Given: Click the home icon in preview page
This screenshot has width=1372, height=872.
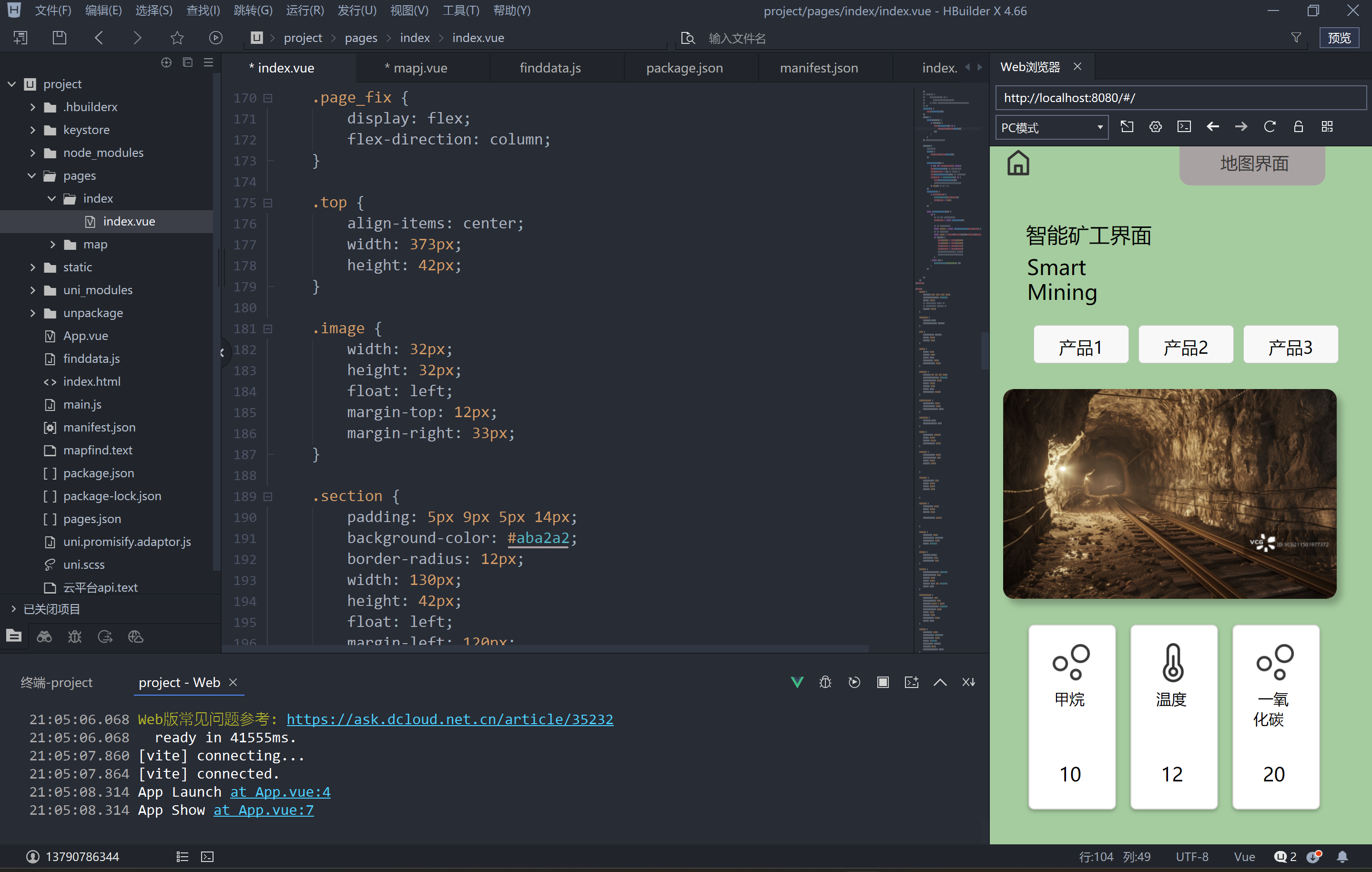Looking at the screenshot, I should tap(1017, 163).
